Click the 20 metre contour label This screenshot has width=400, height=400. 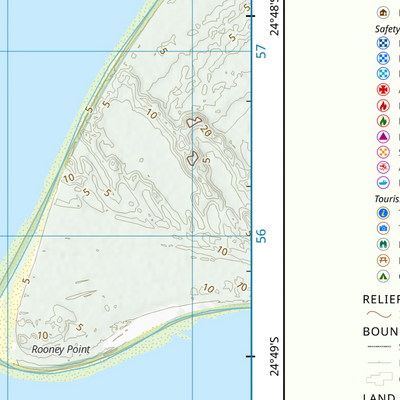click(206, 132)
